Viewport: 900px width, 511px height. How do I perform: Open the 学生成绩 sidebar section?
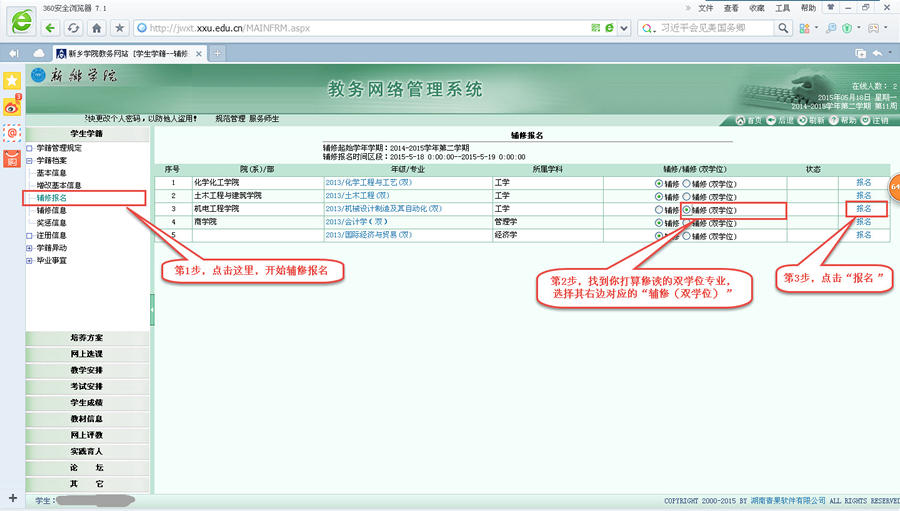(87, 403)
